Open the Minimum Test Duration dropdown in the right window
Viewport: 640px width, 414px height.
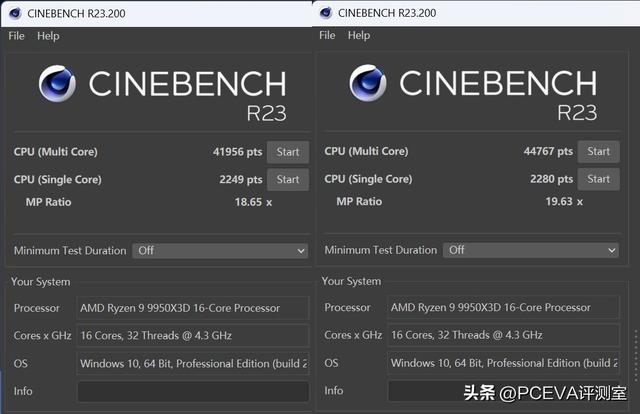point(531,250)
